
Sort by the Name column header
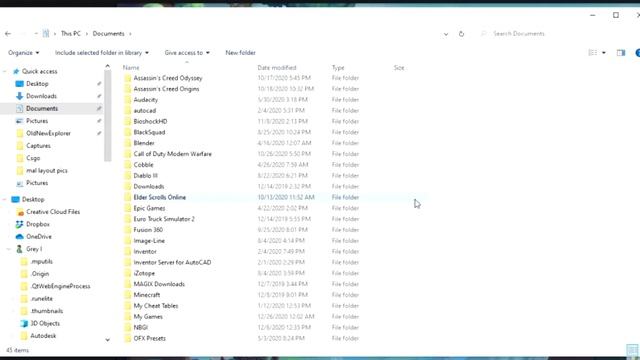[131, 68]
